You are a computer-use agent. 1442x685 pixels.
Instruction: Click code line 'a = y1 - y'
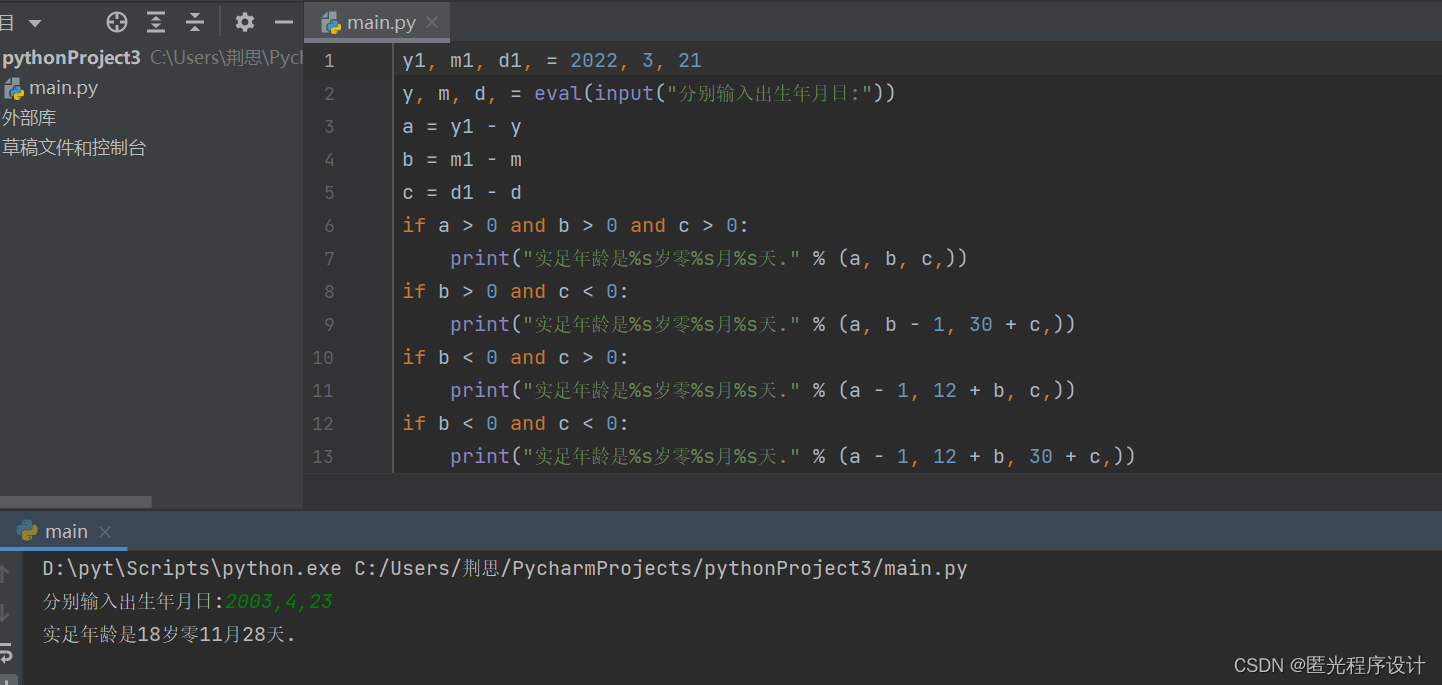pyautogui.click(x=462, y=127)
